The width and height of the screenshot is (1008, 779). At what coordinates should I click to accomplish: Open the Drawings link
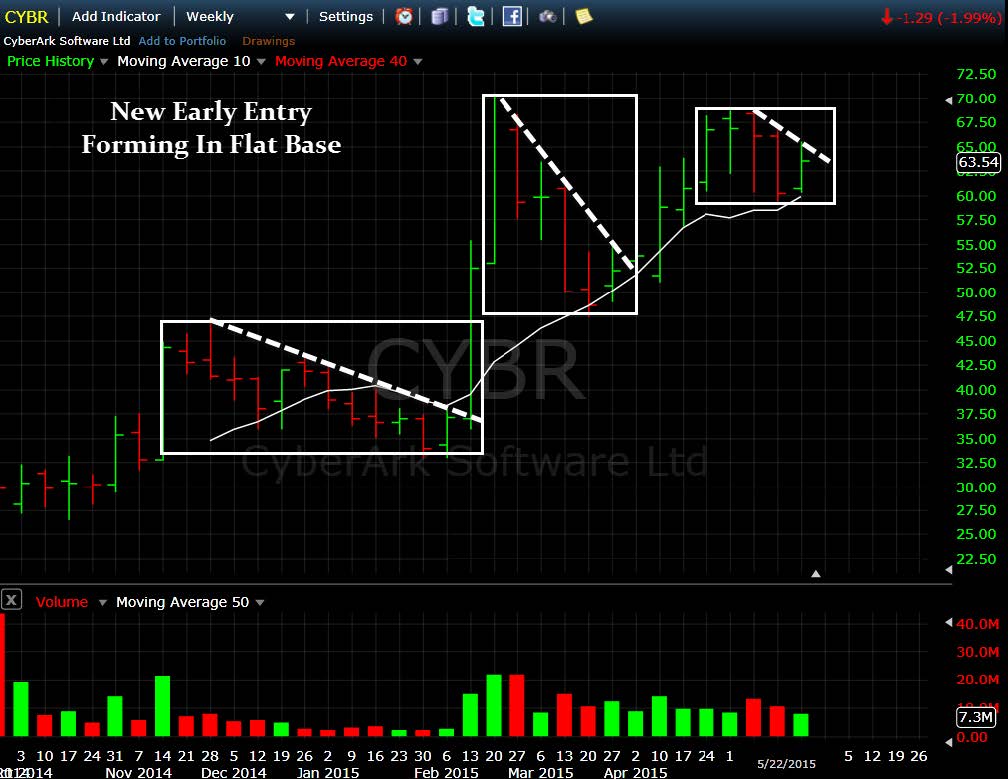[269, 41]
